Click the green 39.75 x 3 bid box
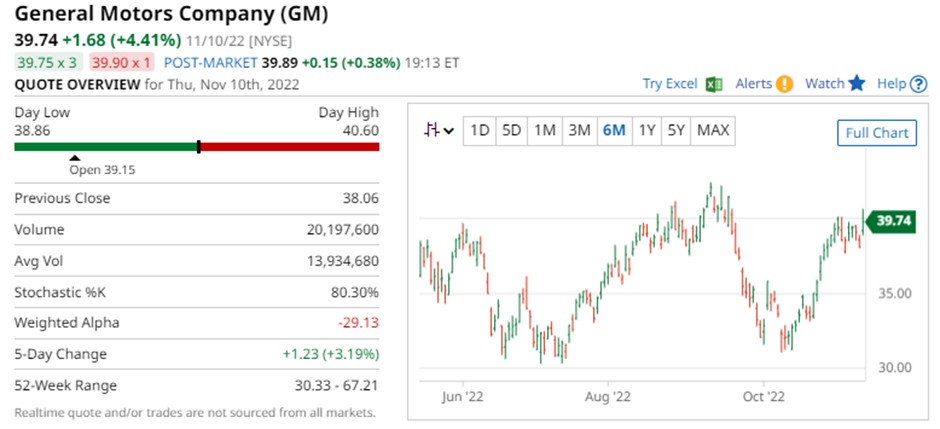The height and width of the screenshot is (429, 940). coord(47,62)
